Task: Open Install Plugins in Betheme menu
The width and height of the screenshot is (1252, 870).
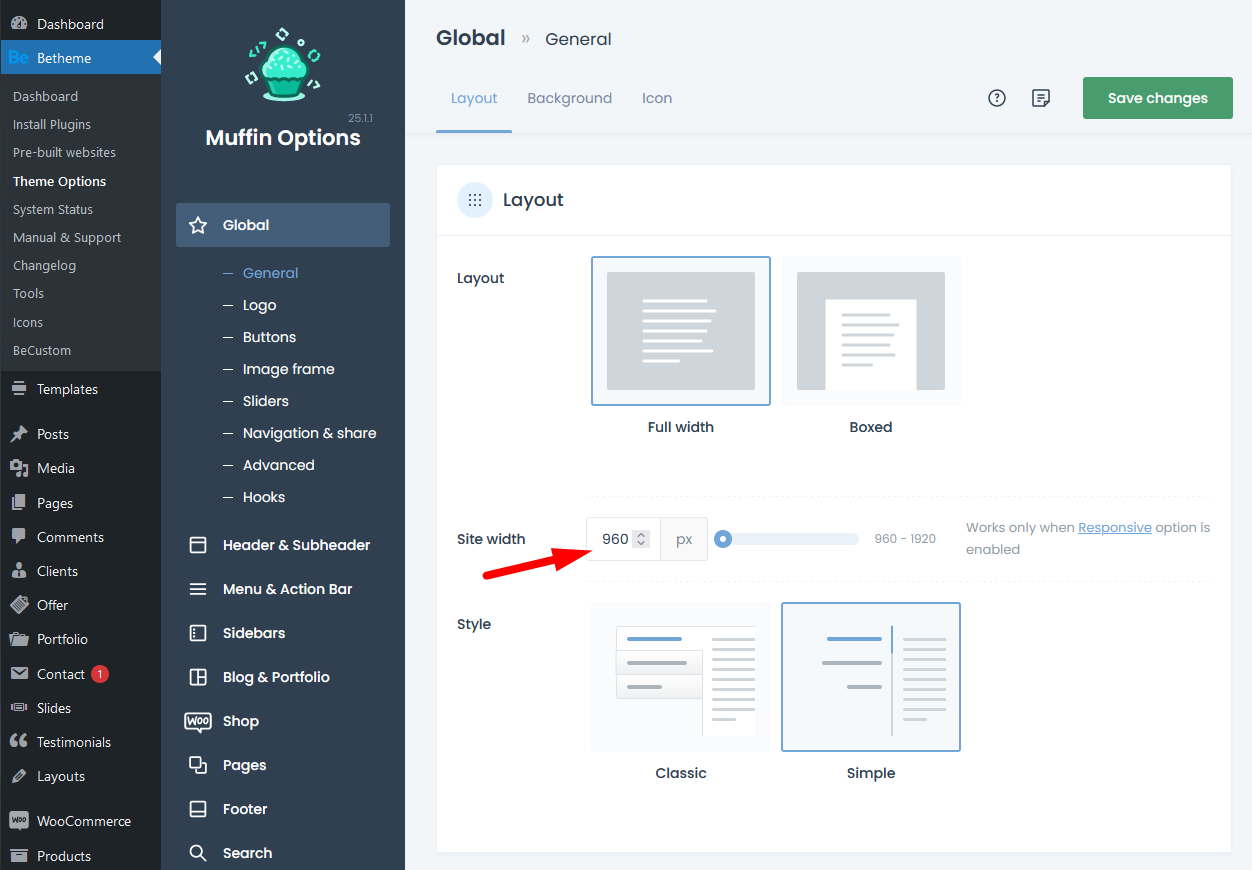Action: point(52,124)
